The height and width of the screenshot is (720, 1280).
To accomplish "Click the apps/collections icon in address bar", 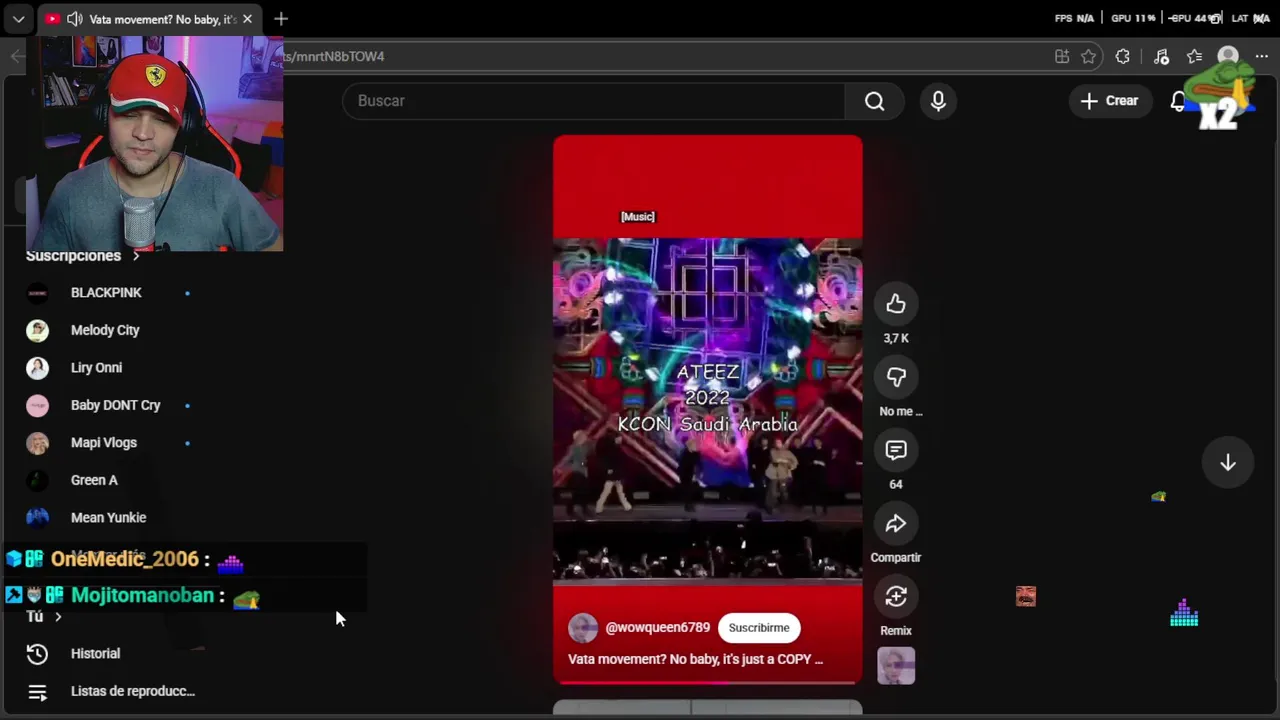I will pyautogui.click(x=1062, y=57).
